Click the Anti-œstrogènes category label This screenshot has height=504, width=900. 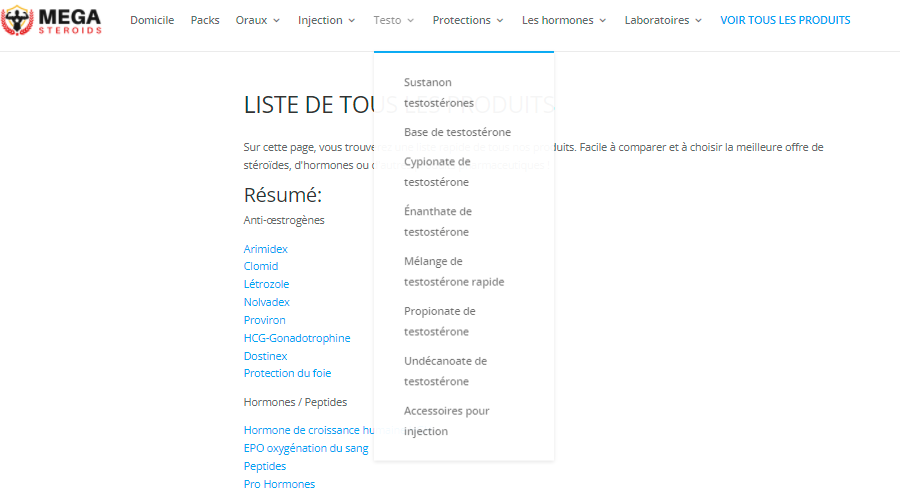[x=284, y=220]
